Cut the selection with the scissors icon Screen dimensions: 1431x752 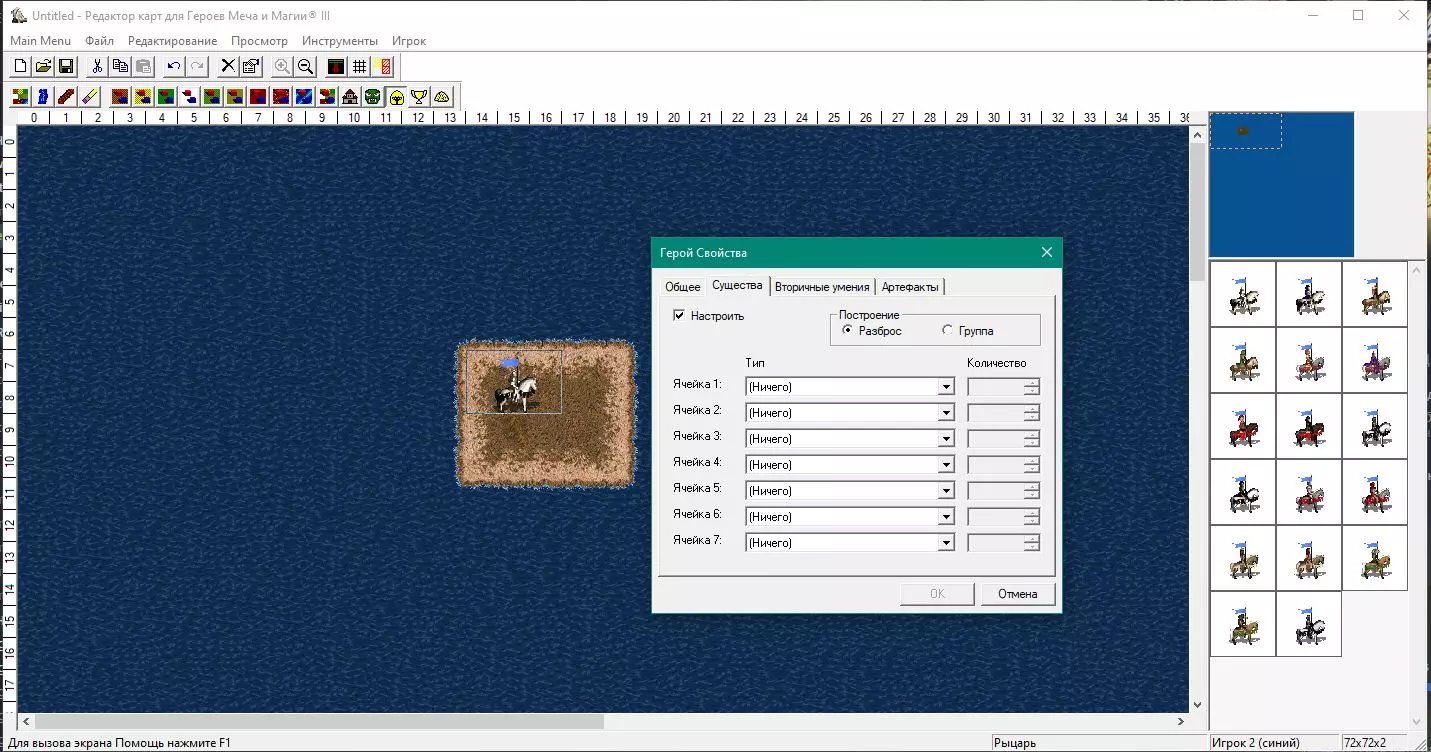click(97, 67)
